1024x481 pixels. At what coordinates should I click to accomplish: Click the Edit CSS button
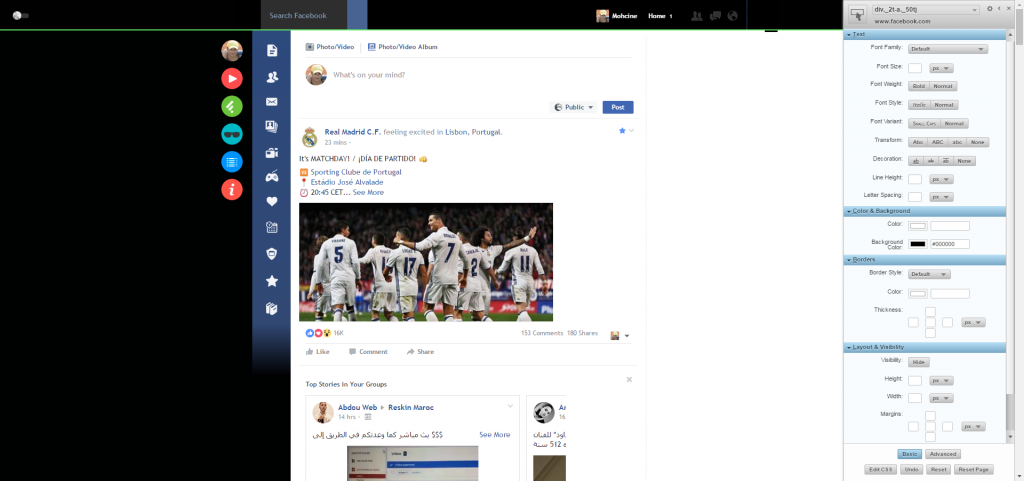[880, 469]
